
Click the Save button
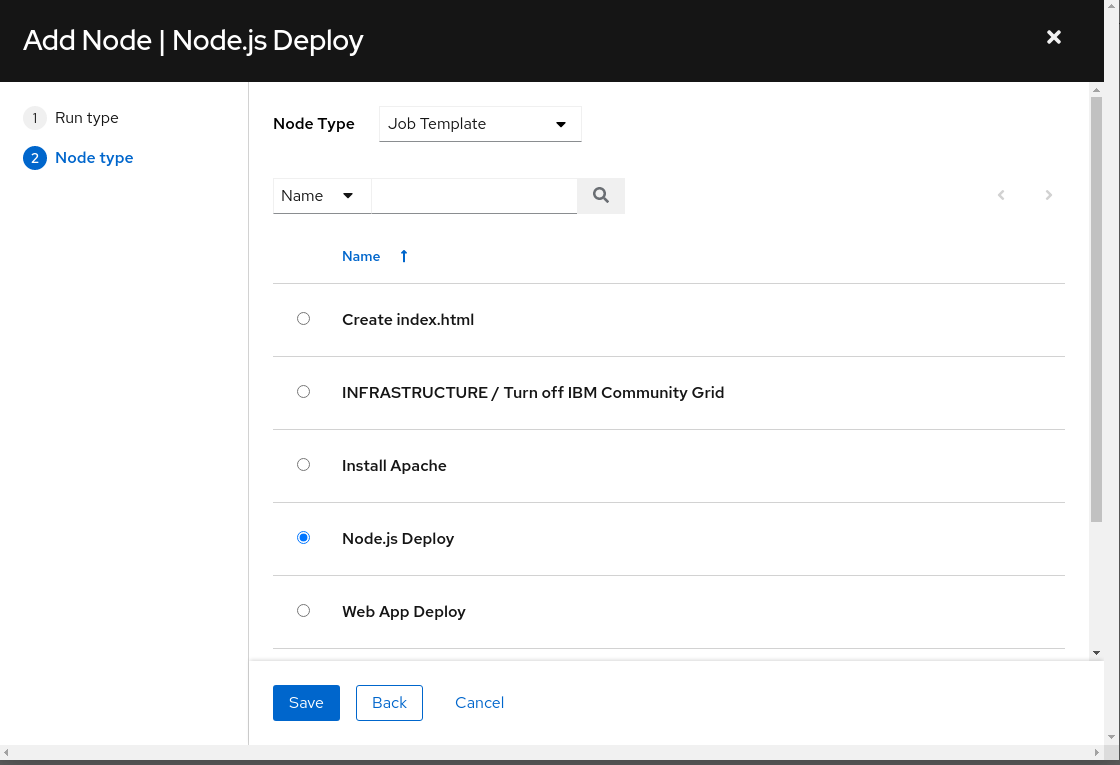[x=306, y=703]
